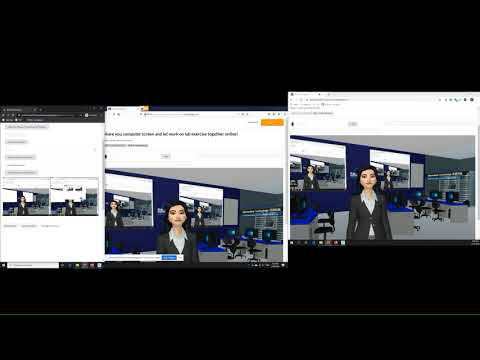Viewport: 480px width, 360px height.
Task: Click the microphone icon in the right window
Action: click(293, 124)
